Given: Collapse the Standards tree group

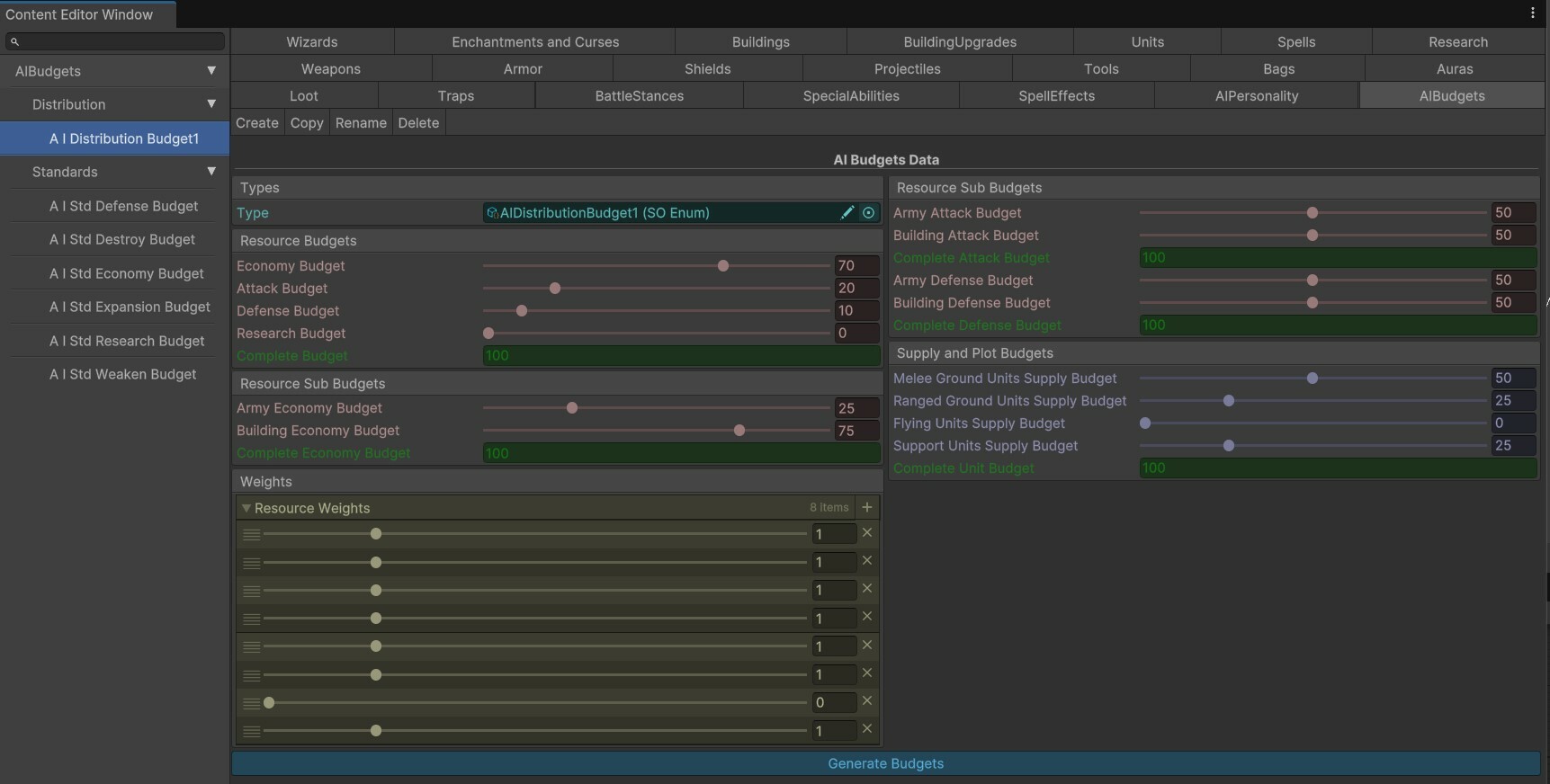Looking at the screenshot, I should click(211, 172).
